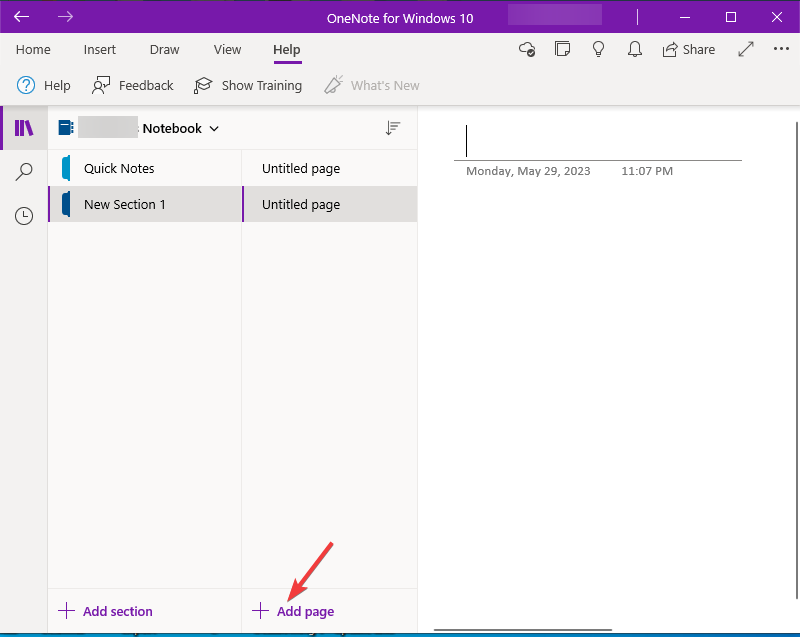Close the OneNote window
The image size is (800, 637).
(777, 17)
